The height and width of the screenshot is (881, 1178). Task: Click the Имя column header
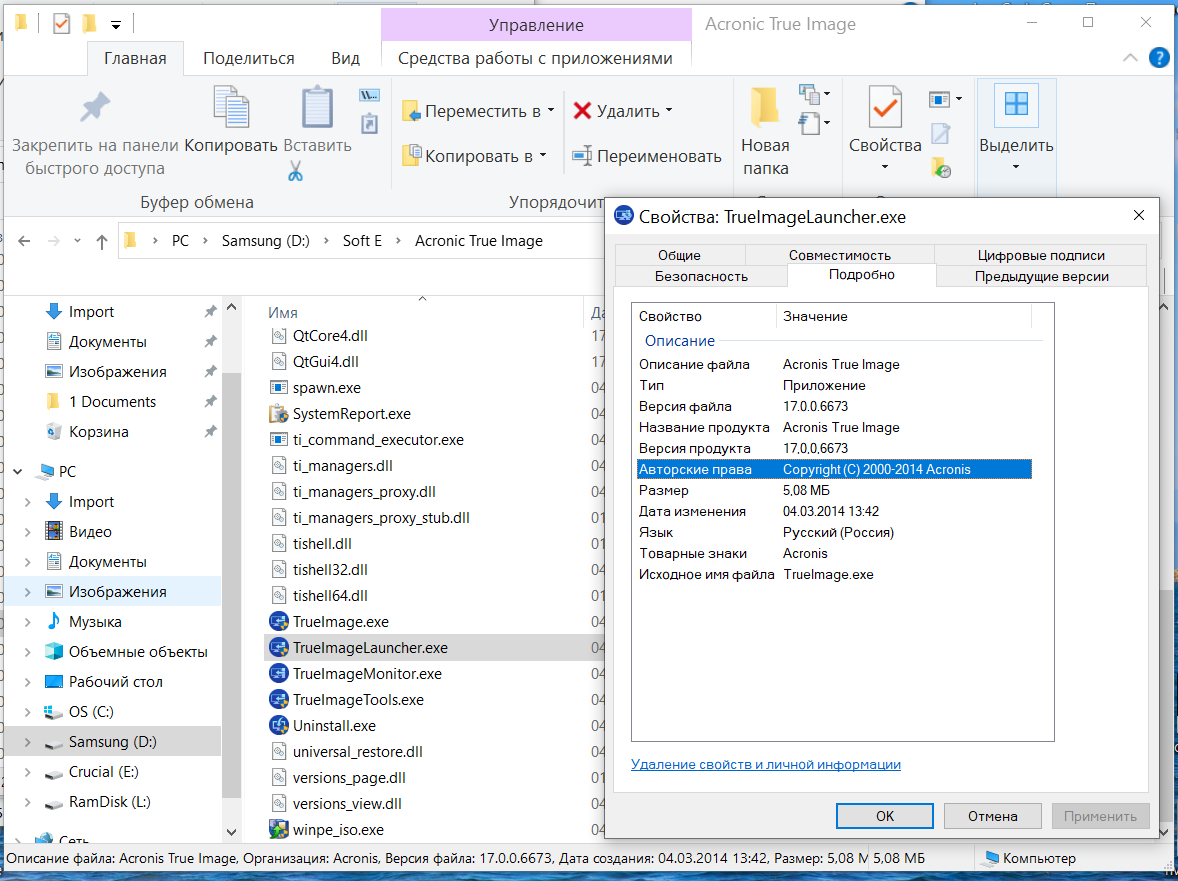(x=283, y=312)
